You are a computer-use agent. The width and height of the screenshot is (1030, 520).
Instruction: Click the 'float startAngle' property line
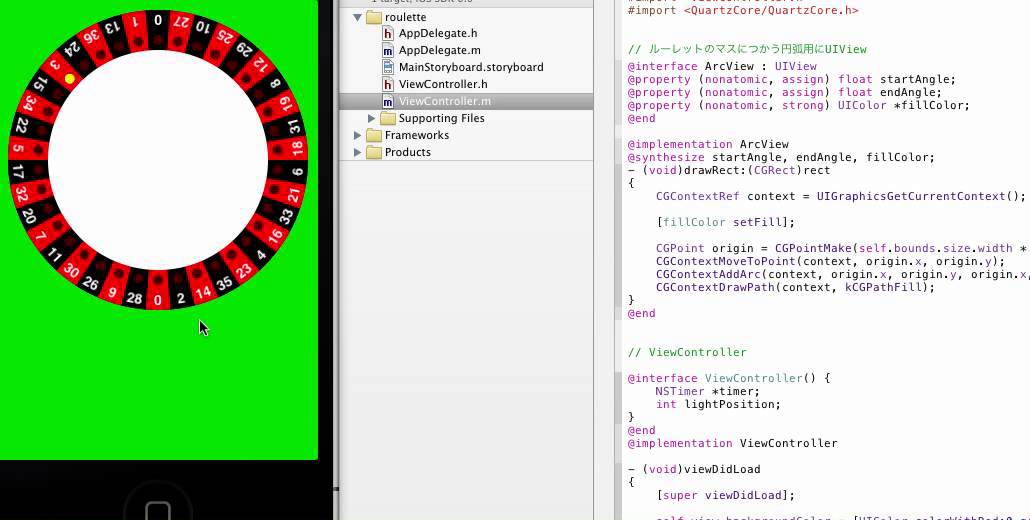coord(792,79)
